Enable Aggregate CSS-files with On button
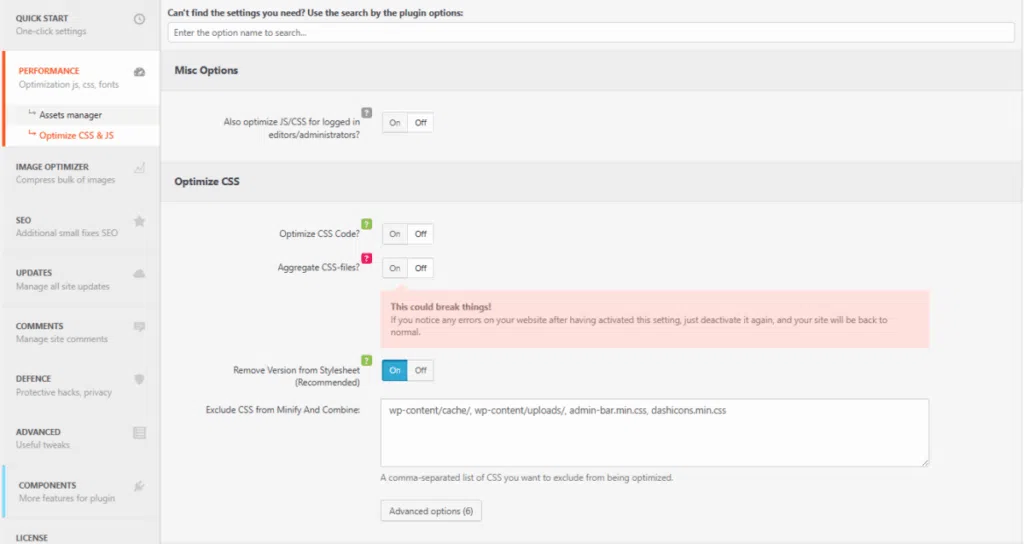This screenshot has width=1024, height=544. pyautogui.click(x=395, y=268)
